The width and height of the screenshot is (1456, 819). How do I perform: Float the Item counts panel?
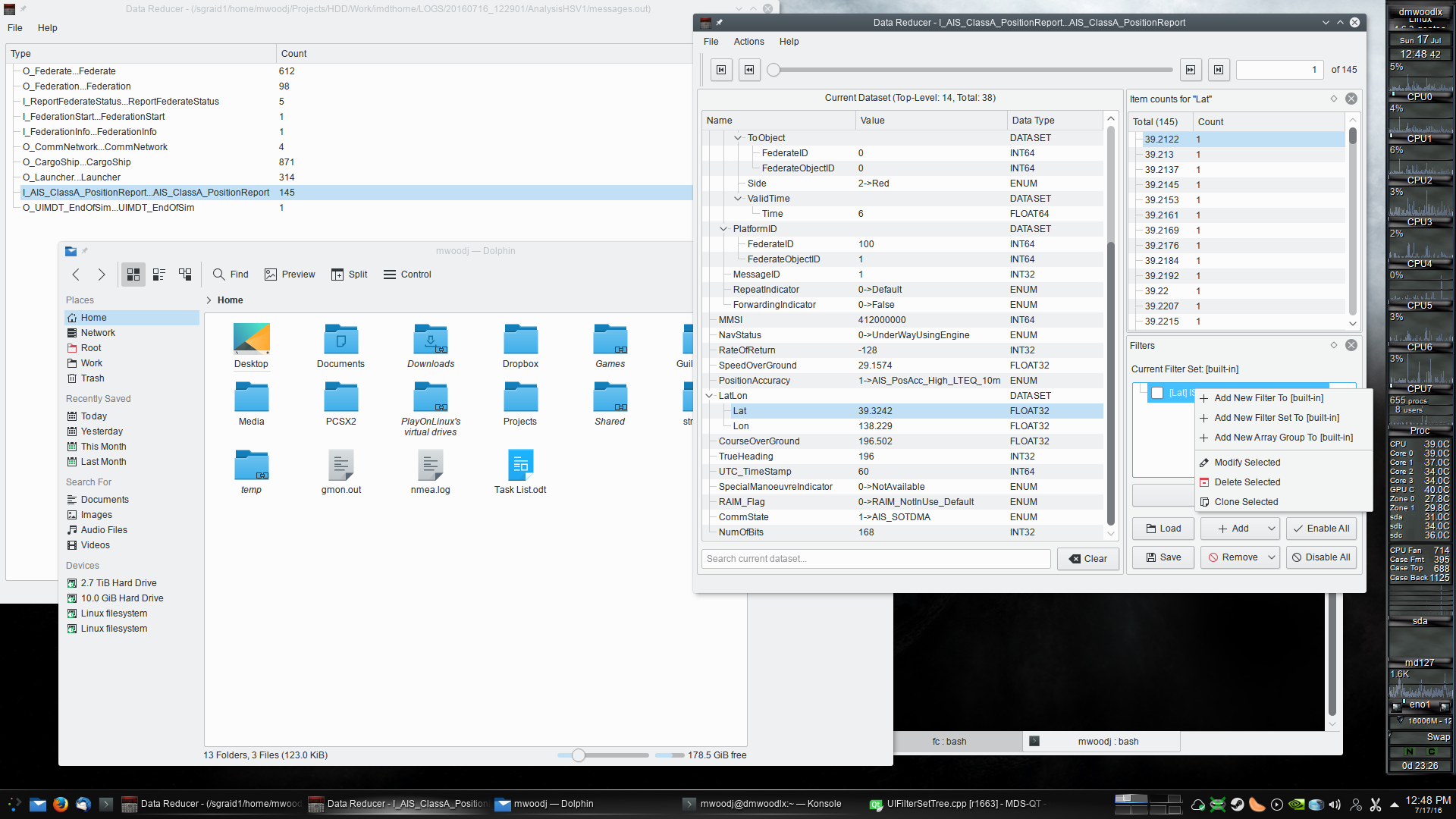(1334, 99)
